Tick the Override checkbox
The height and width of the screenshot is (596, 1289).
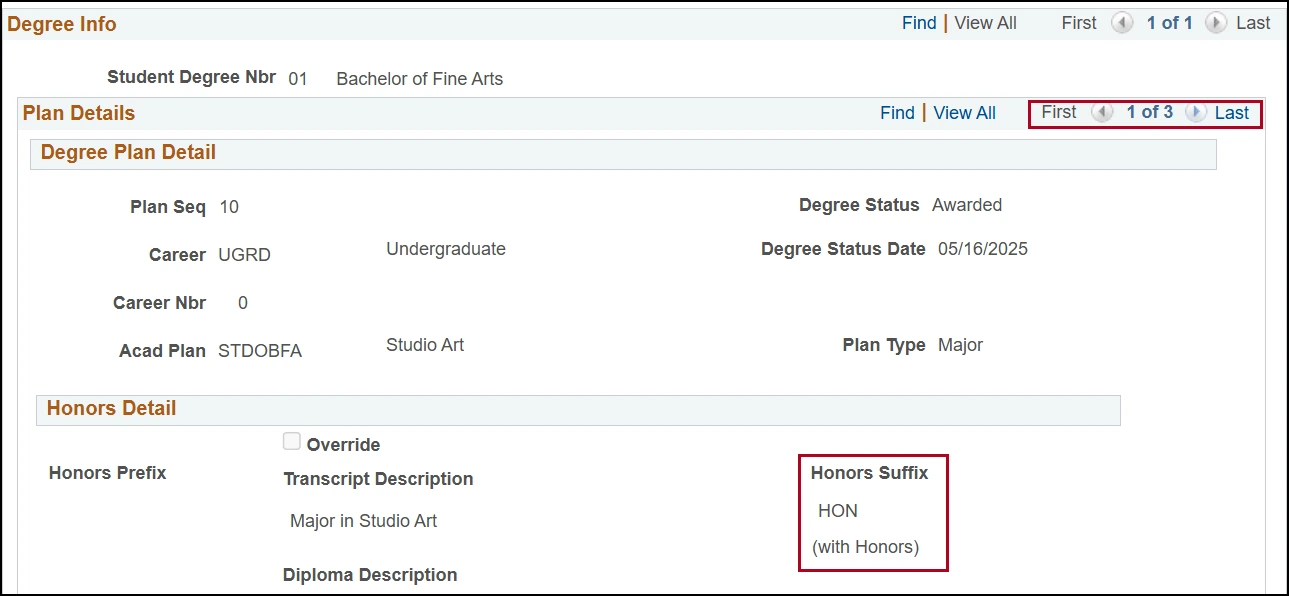[291, 441]
